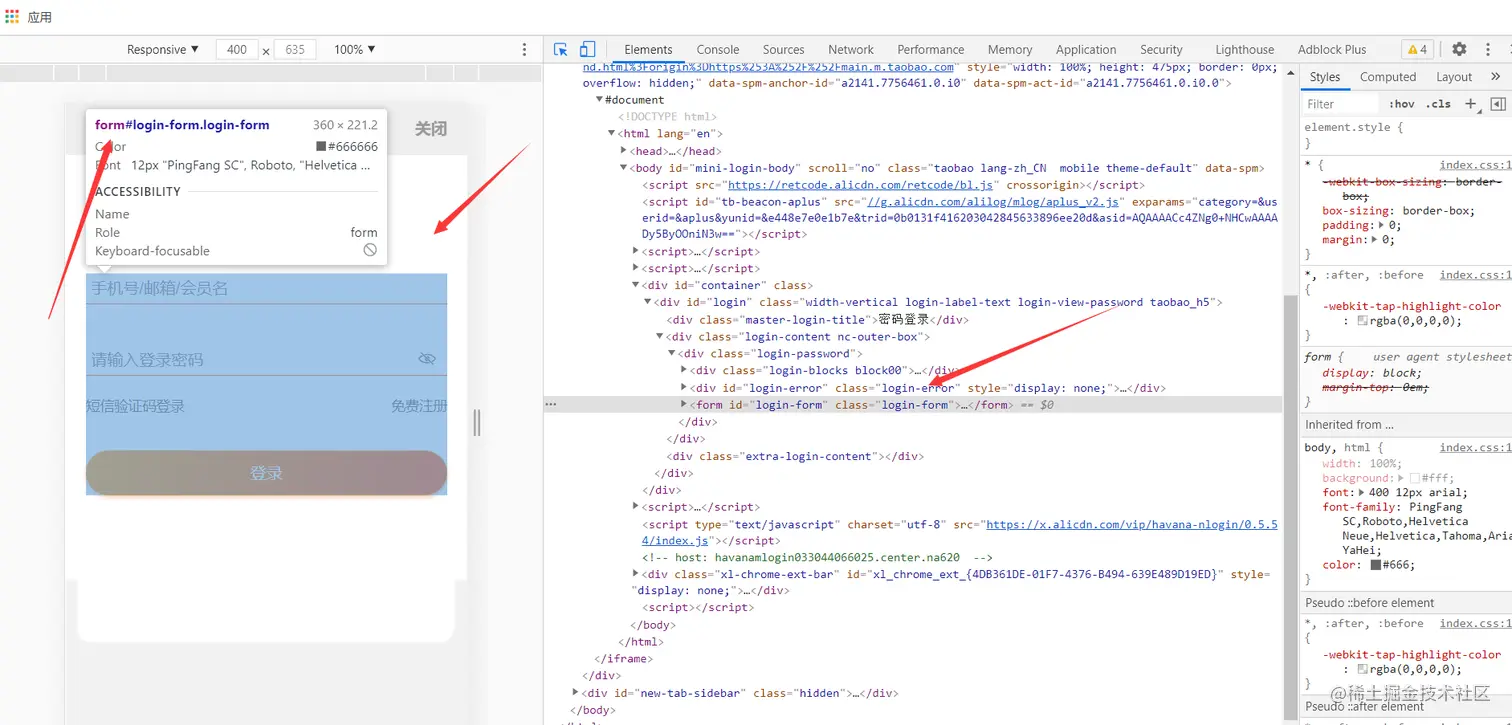This screenshot has height=725, width=1512.
Task: Expand the head element node
Action: [624, 150]
